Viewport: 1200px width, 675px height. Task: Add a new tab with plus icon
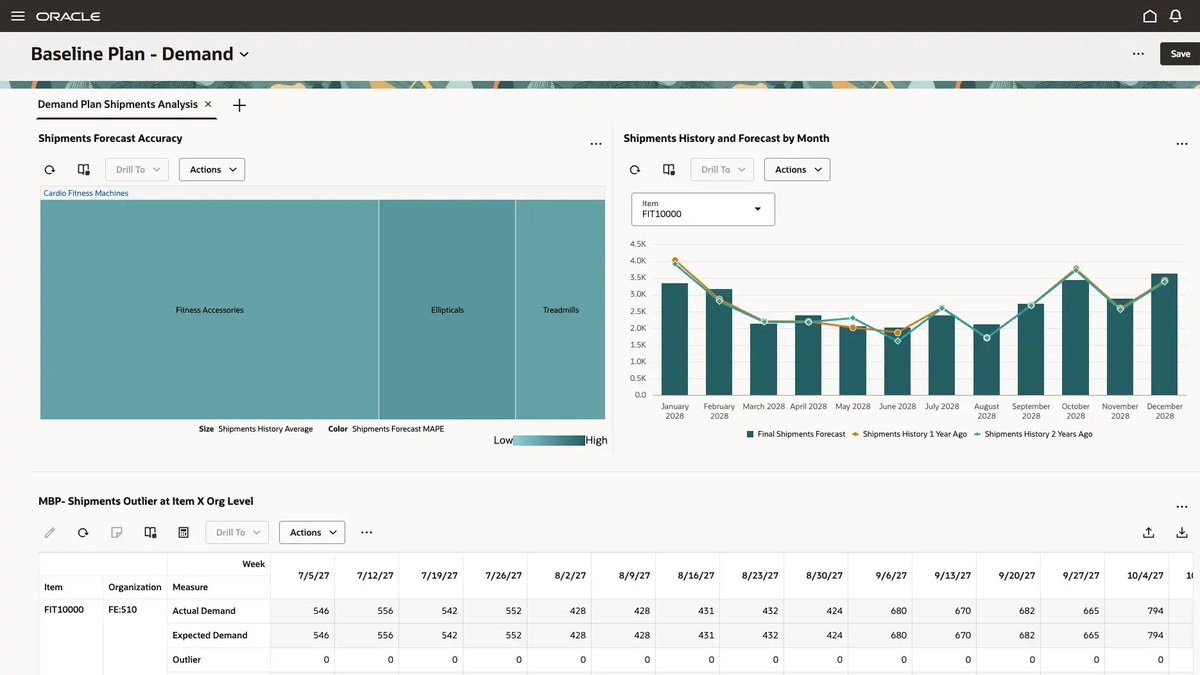pos(239,105)
